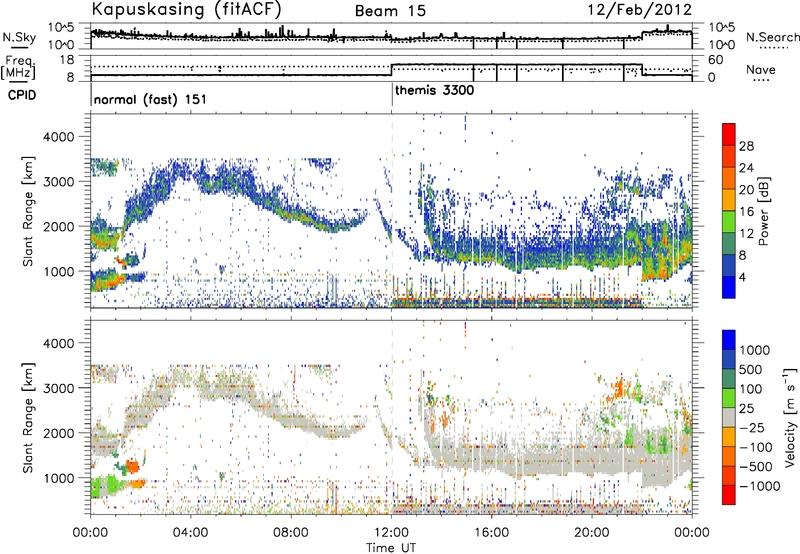Click the '4000' tick on the power panel

pos(60,137)
